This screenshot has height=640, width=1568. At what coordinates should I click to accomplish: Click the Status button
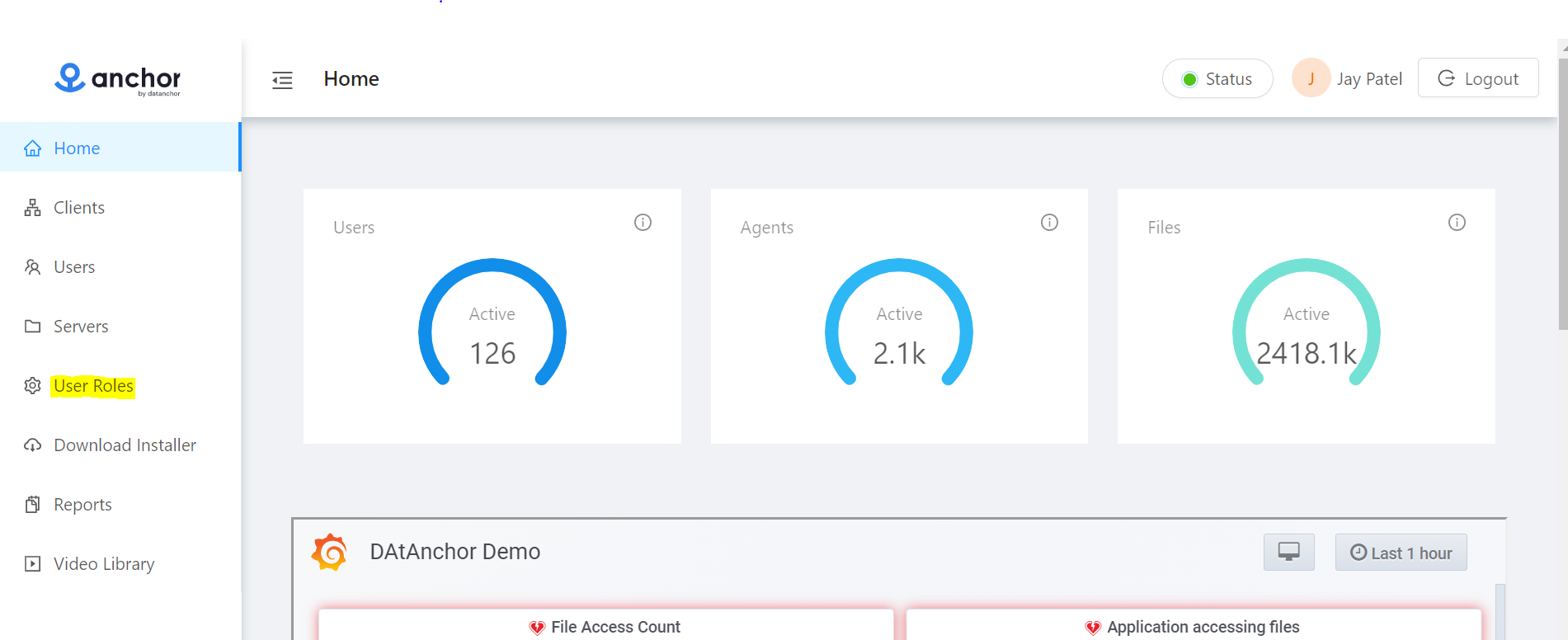pos(1217,78)
